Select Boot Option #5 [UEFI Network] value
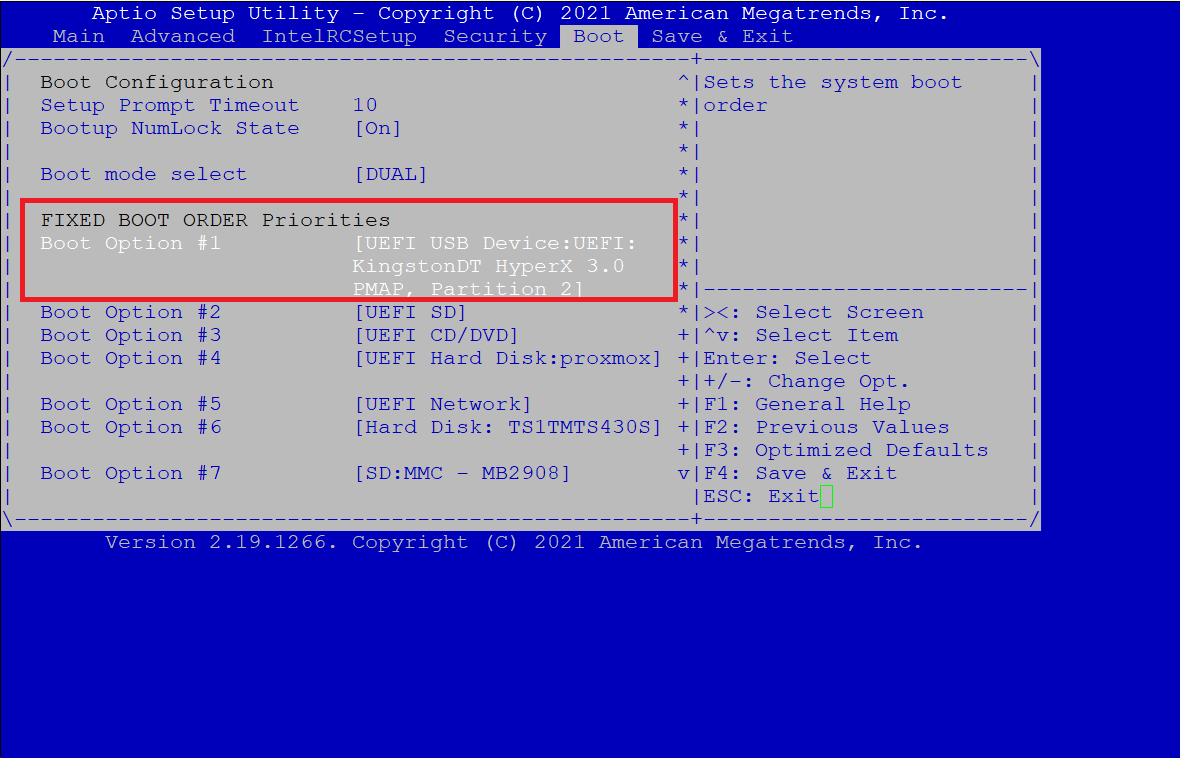Viewport: 1184px width, 759px height. point(442,404)
